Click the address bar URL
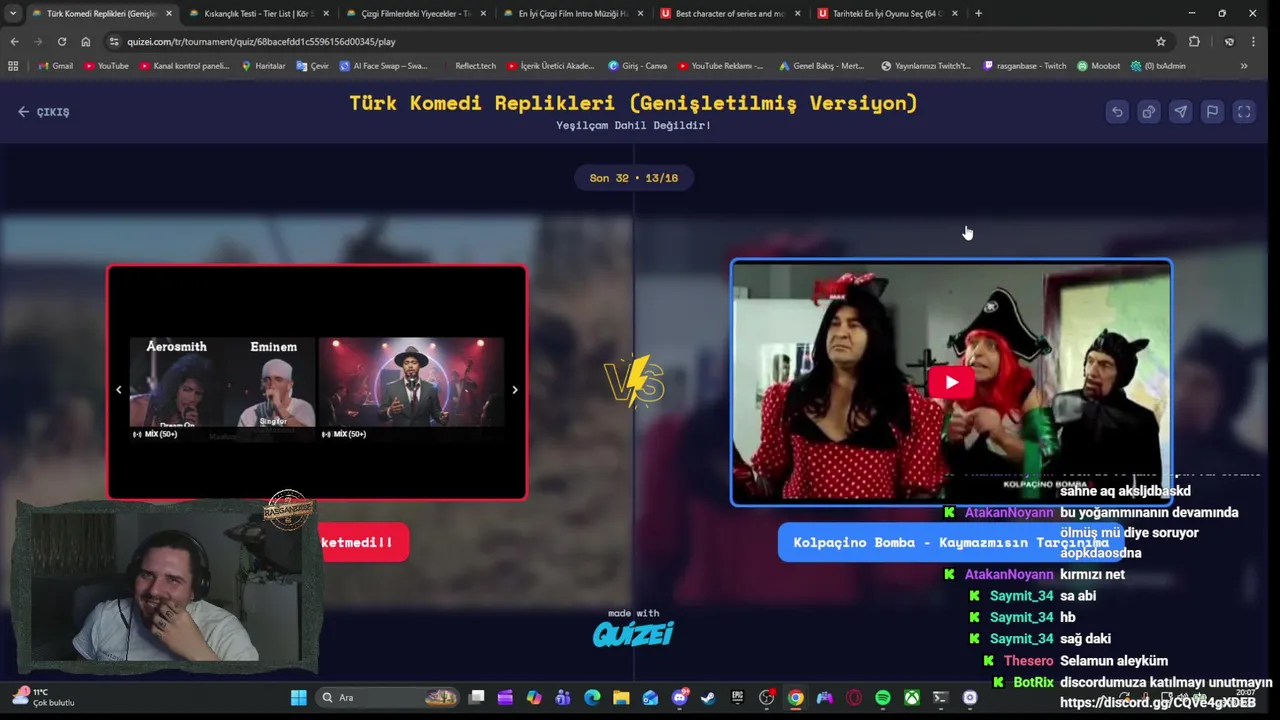Image resolution: width=1280 pixels, height=720 pixels. pyautogui.click(x=261, y=42)
